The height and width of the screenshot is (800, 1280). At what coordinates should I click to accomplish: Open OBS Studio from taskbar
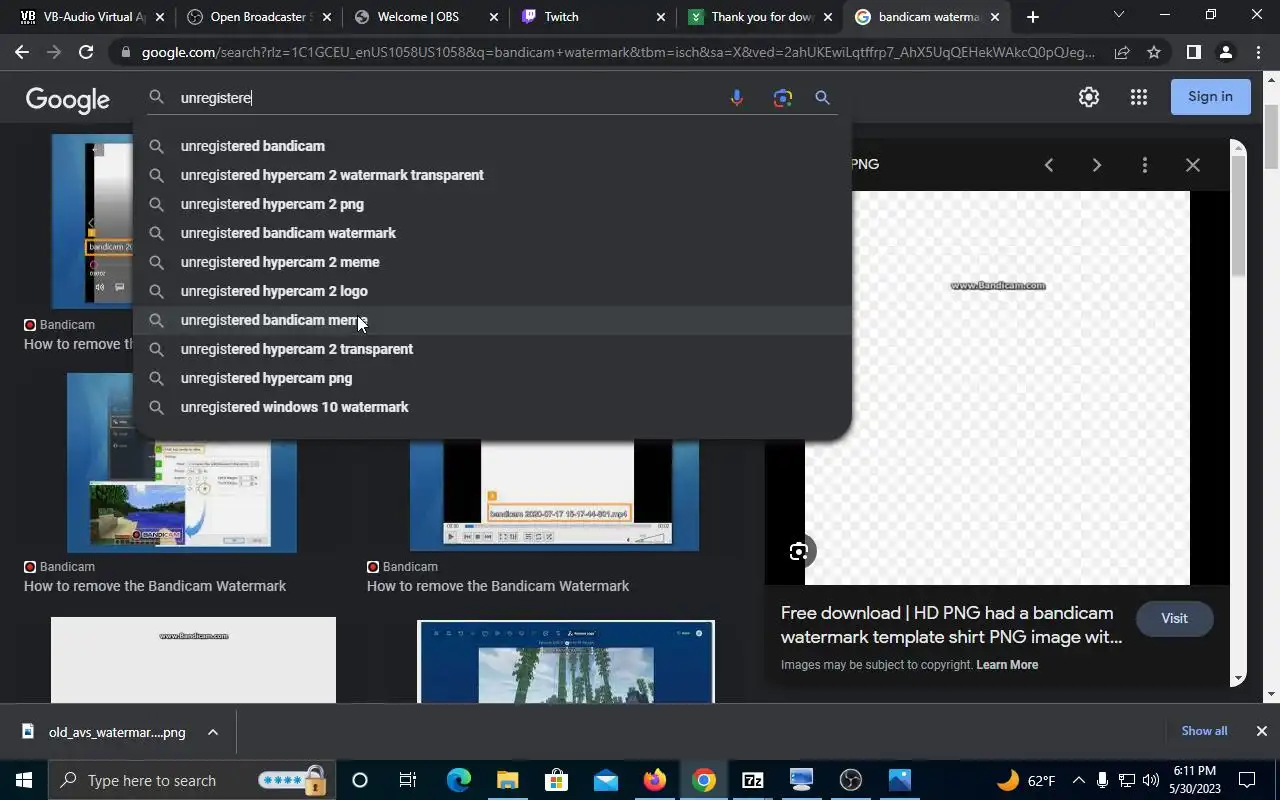(850, 780)
